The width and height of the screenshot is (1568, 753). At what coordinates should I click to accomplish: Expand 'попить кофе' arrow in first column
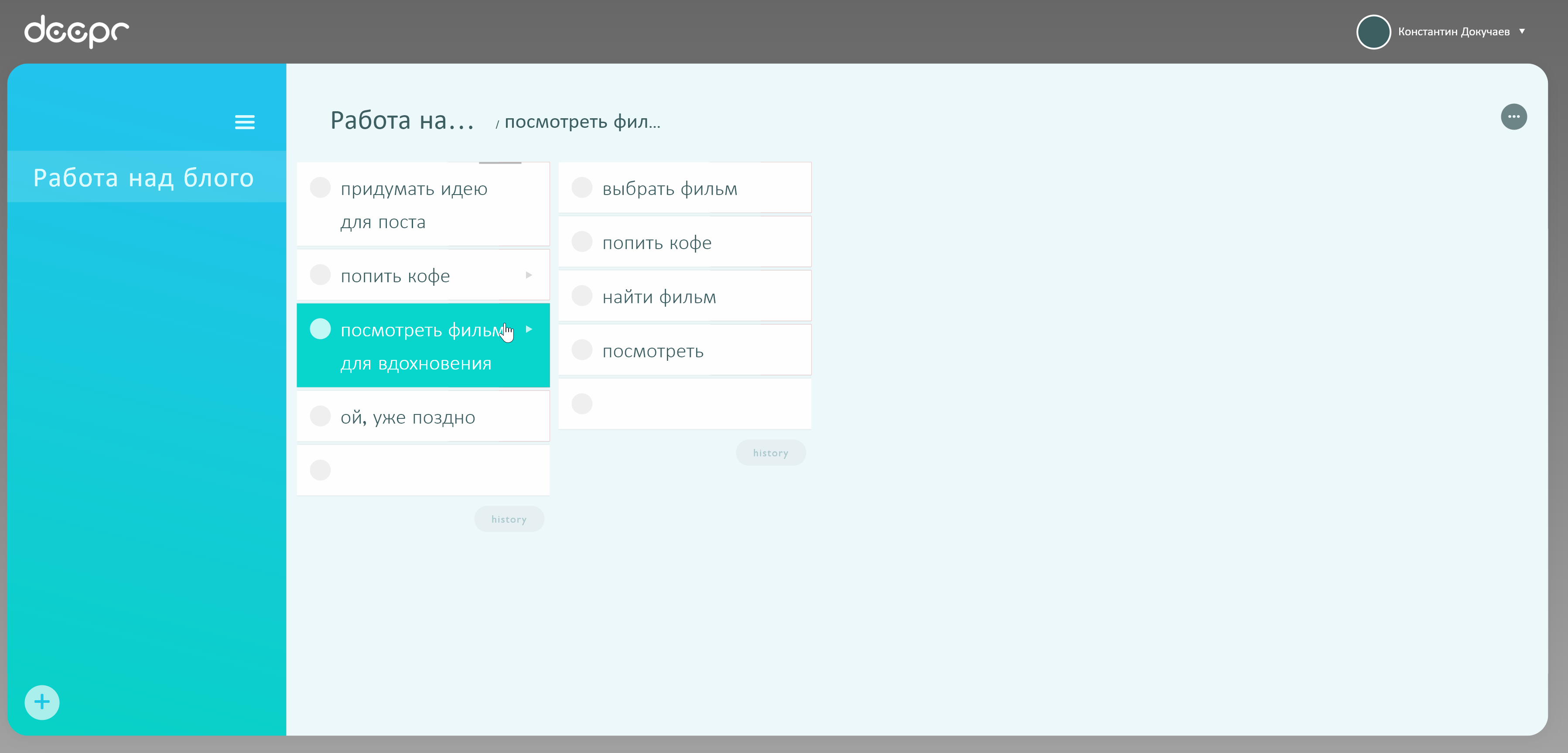(x=528, y=275)
